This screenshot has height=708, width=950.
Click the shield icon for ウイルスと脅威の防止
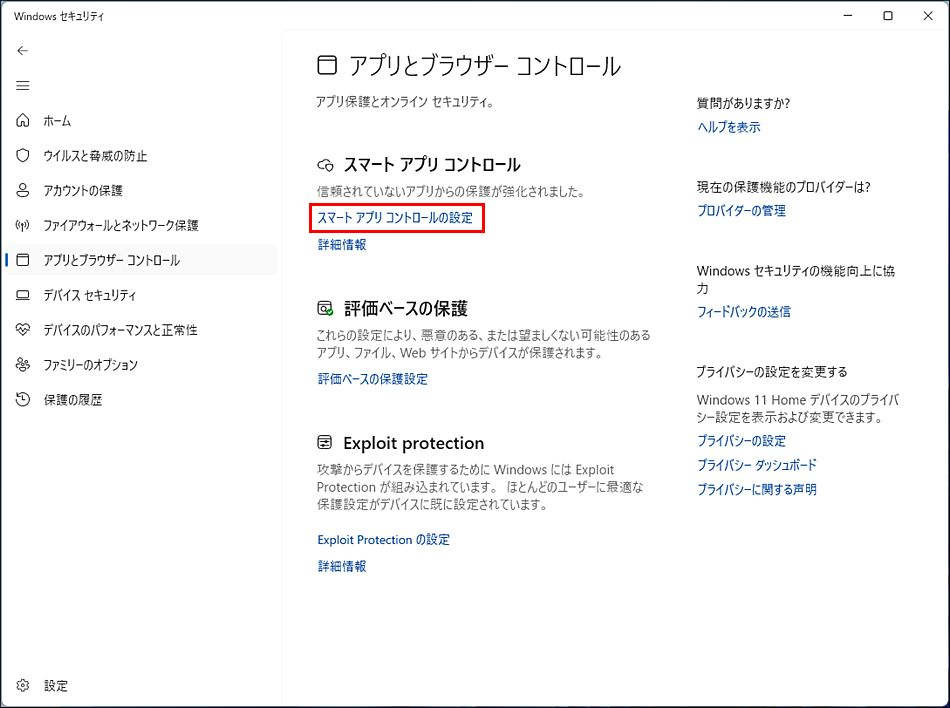point(22,156)
